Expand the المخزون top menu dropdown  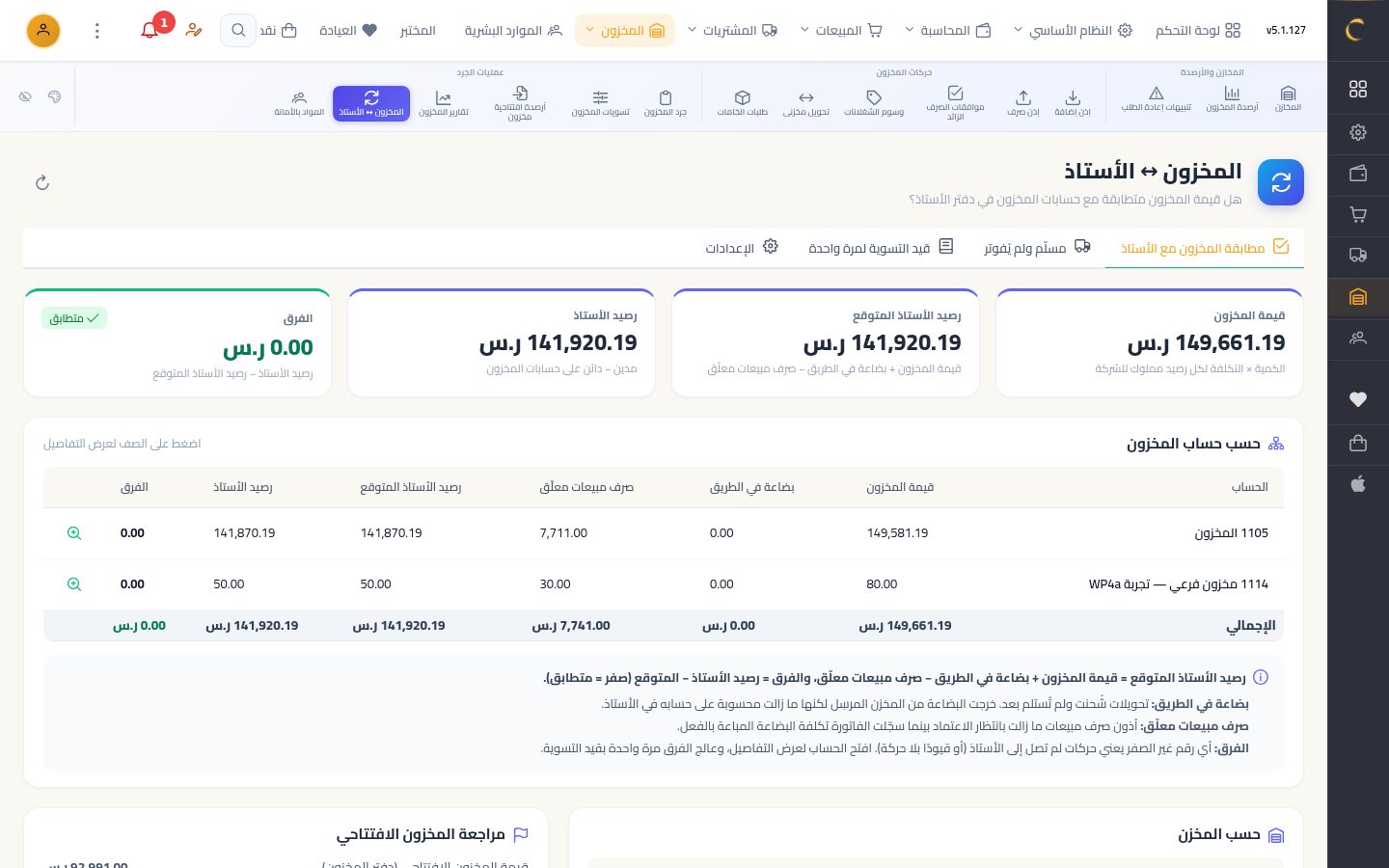point(625,31)
